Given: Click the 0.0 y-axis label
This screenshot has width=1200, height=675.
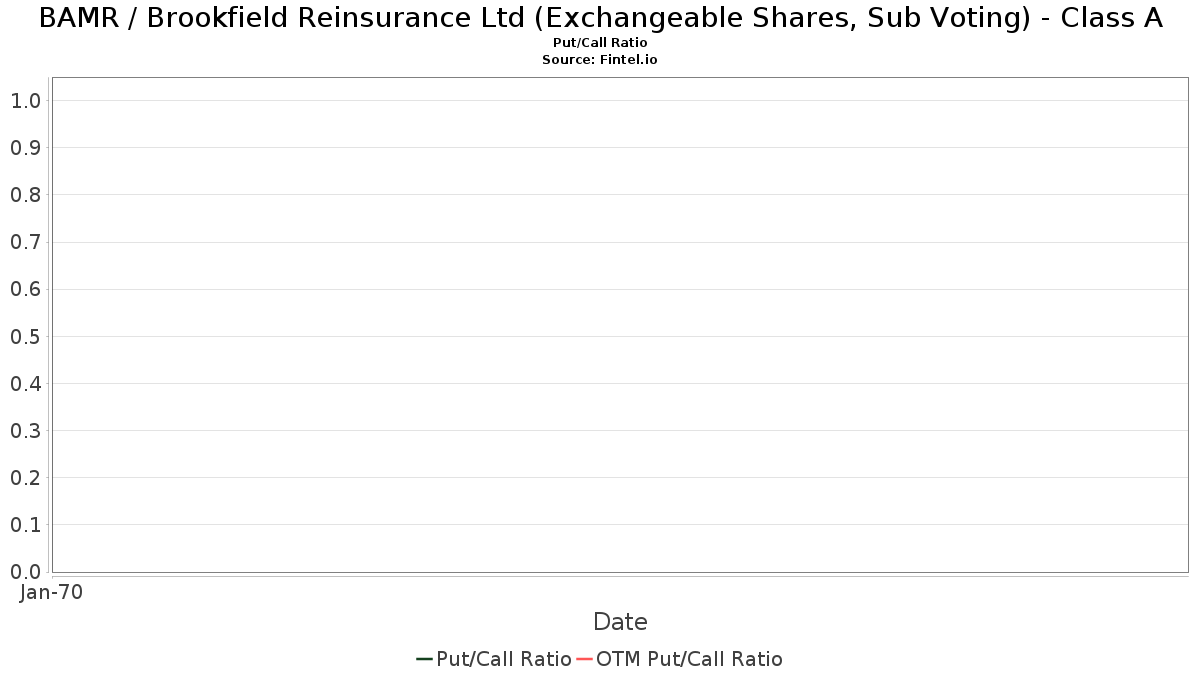Looking at the screenshot, I should pos(25,571).
